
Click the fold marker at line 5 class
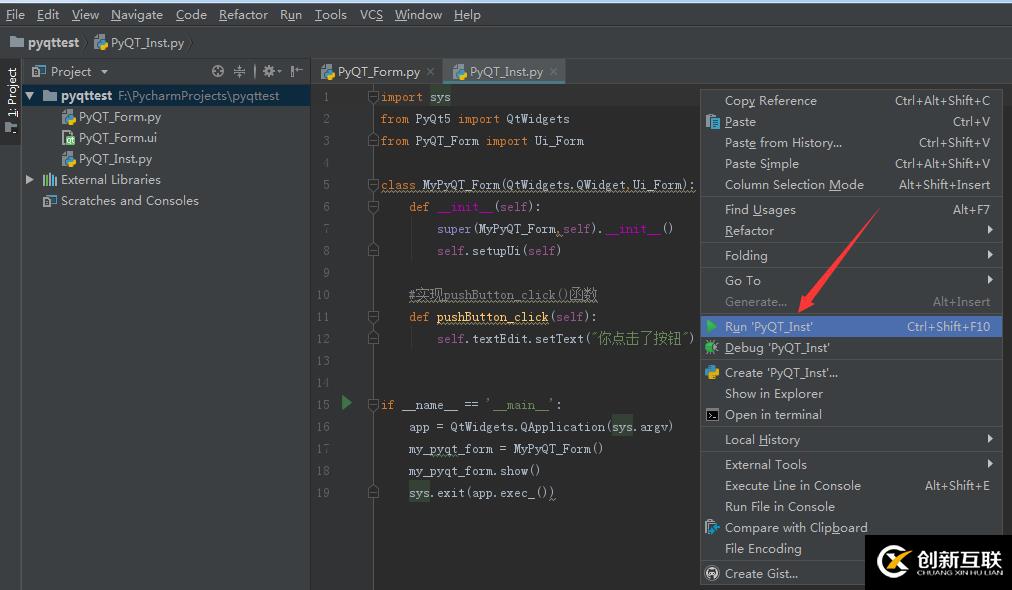click(x=373, y=185)
